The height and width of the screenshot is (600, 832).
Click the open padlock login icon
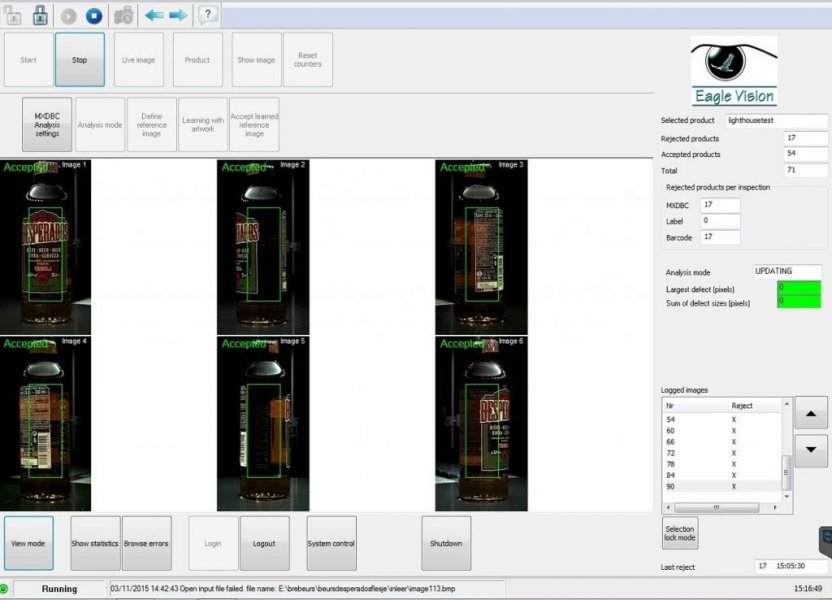tap(12, 15)
